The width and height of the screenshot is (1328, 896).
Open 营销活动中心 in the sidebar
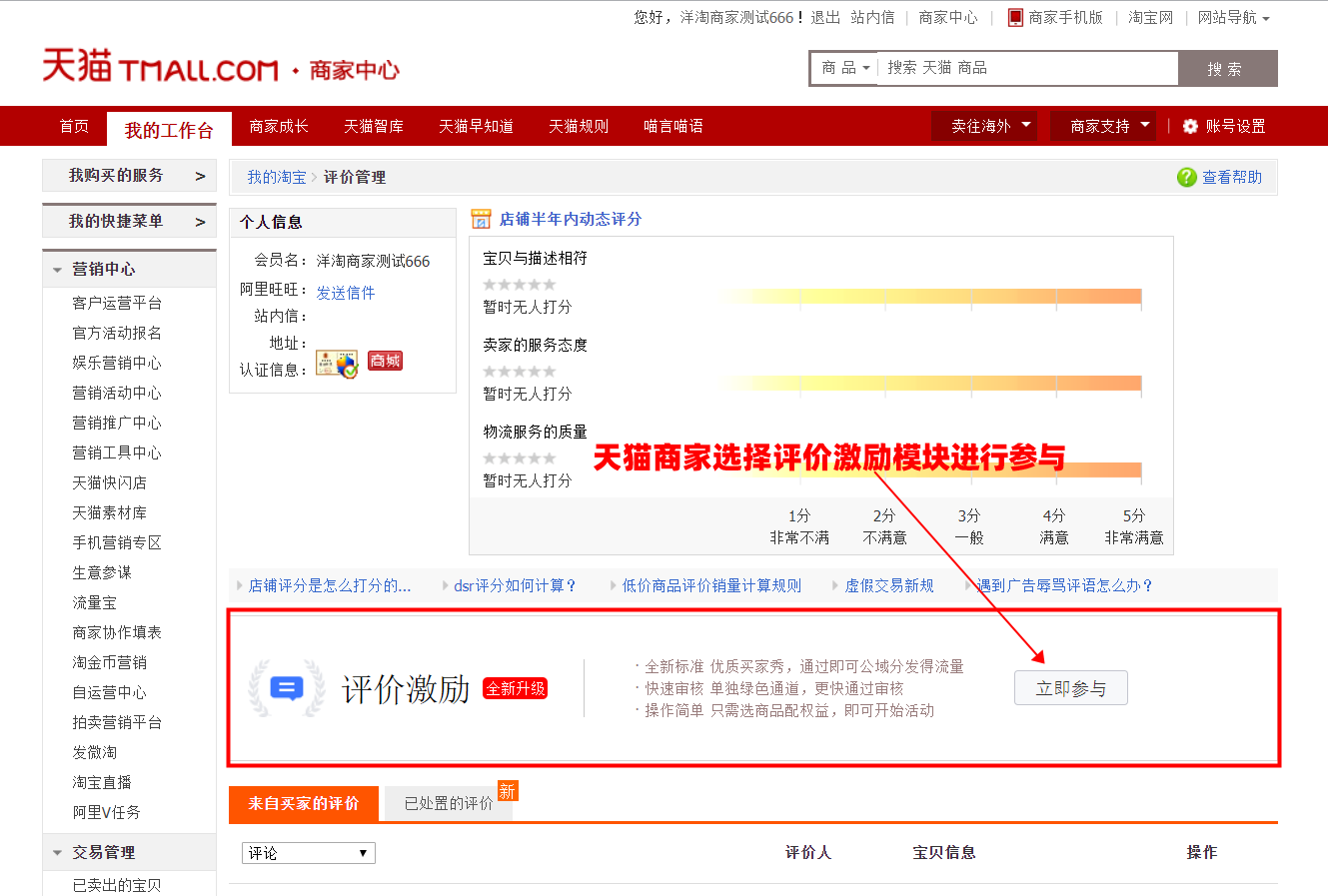pyautogui.click(x=117, y=393)
